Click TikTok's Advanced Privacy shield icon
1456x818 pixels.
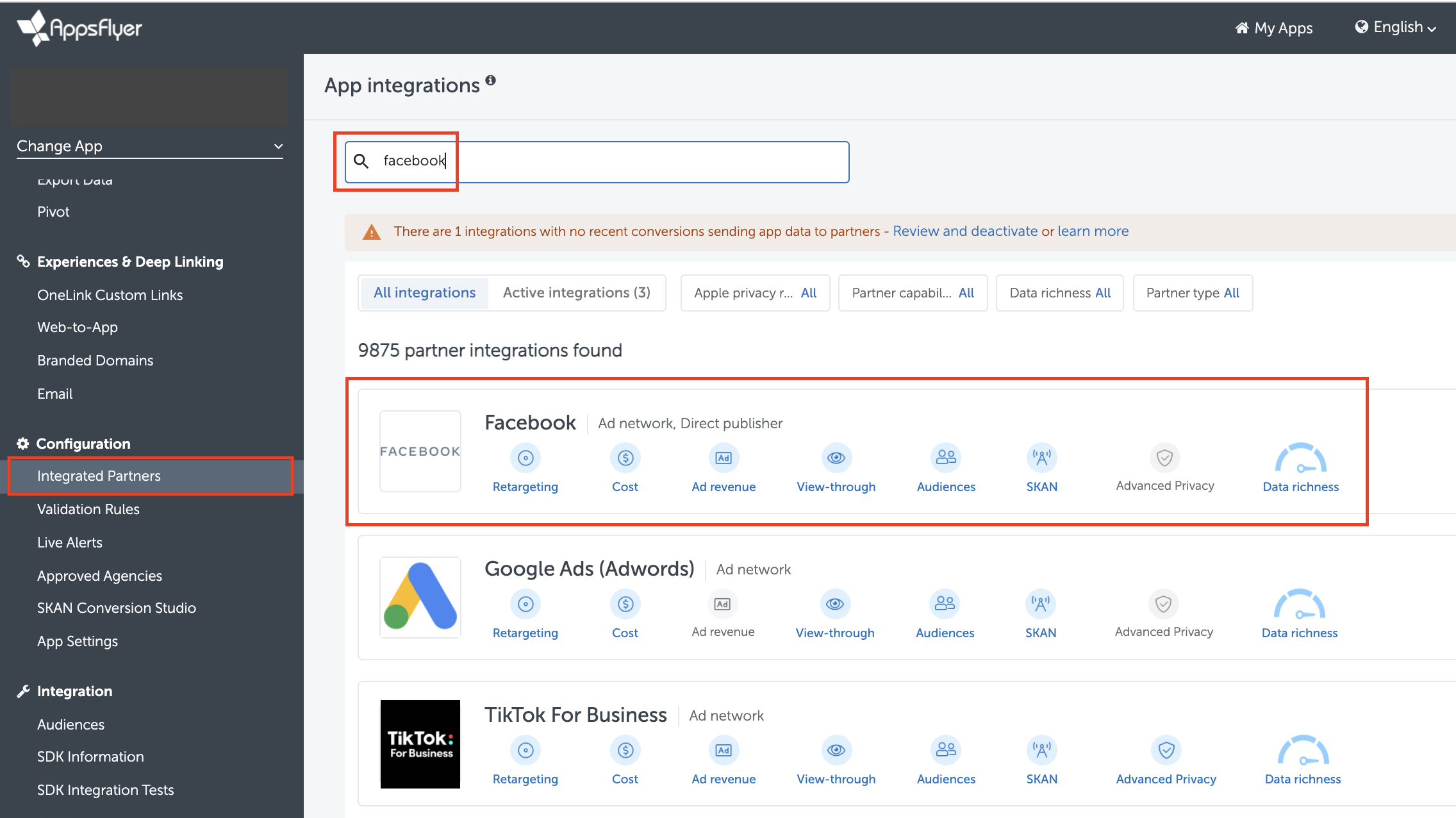[1166, 750]
